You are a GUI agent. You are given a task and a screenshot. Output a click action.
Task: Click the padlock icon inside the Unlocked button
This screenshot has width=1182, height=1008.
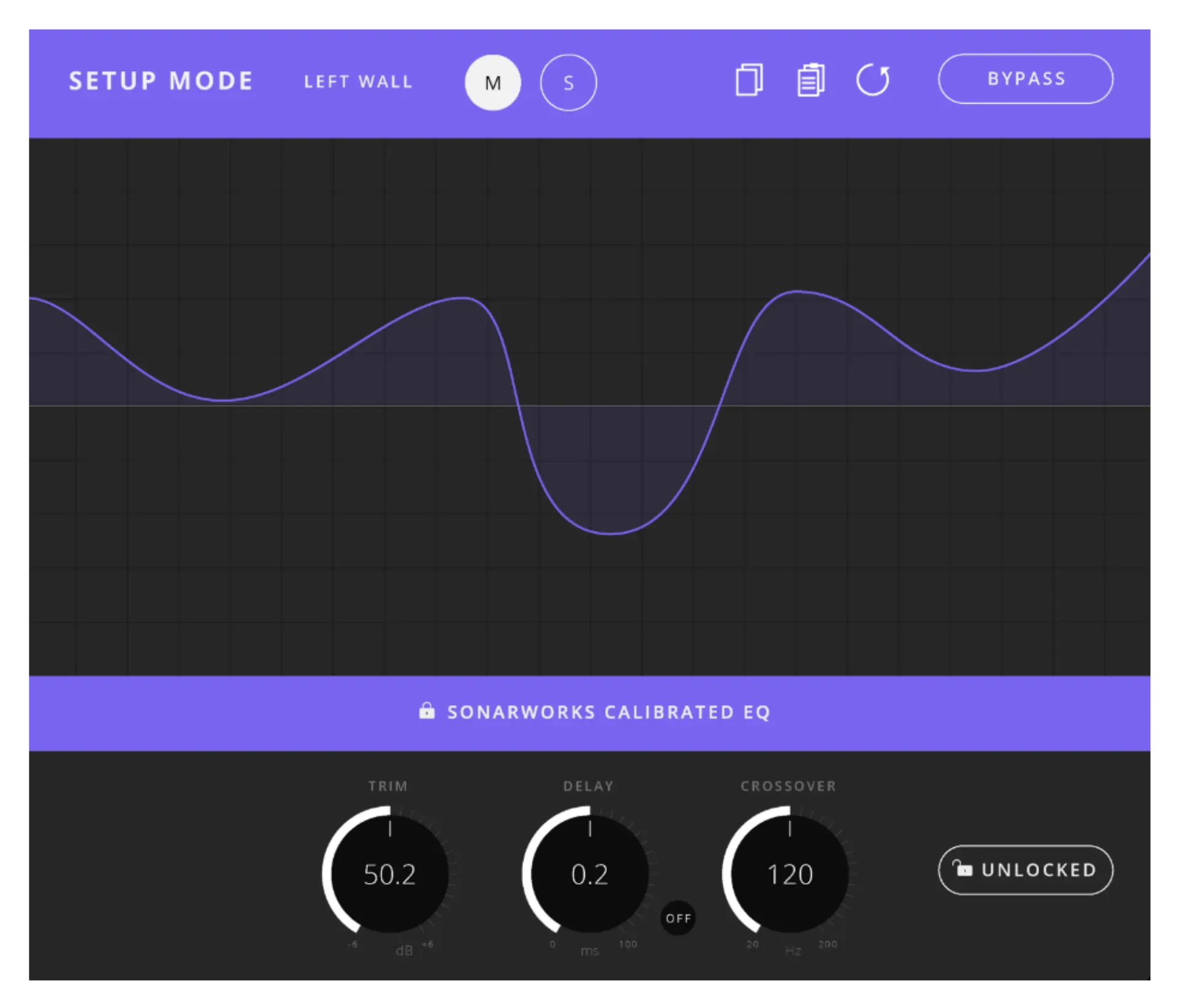point(964,869)
